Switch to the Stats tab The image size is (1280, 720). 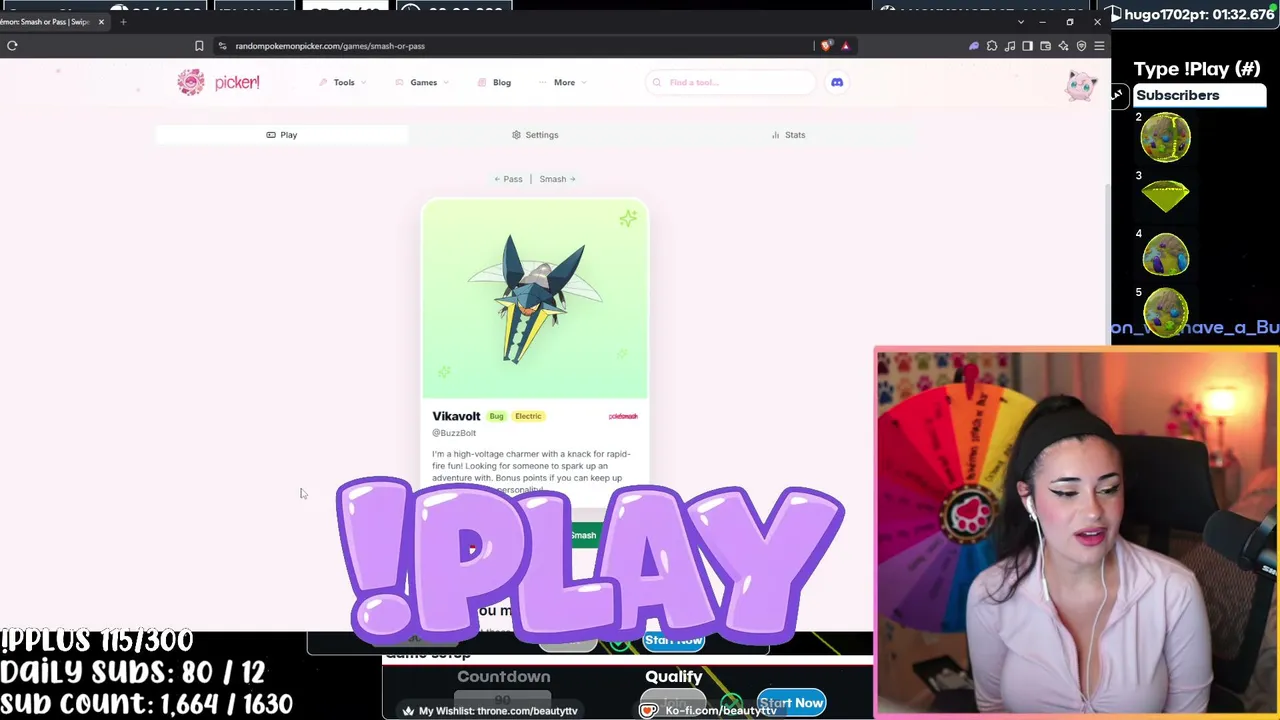[788, 135]
